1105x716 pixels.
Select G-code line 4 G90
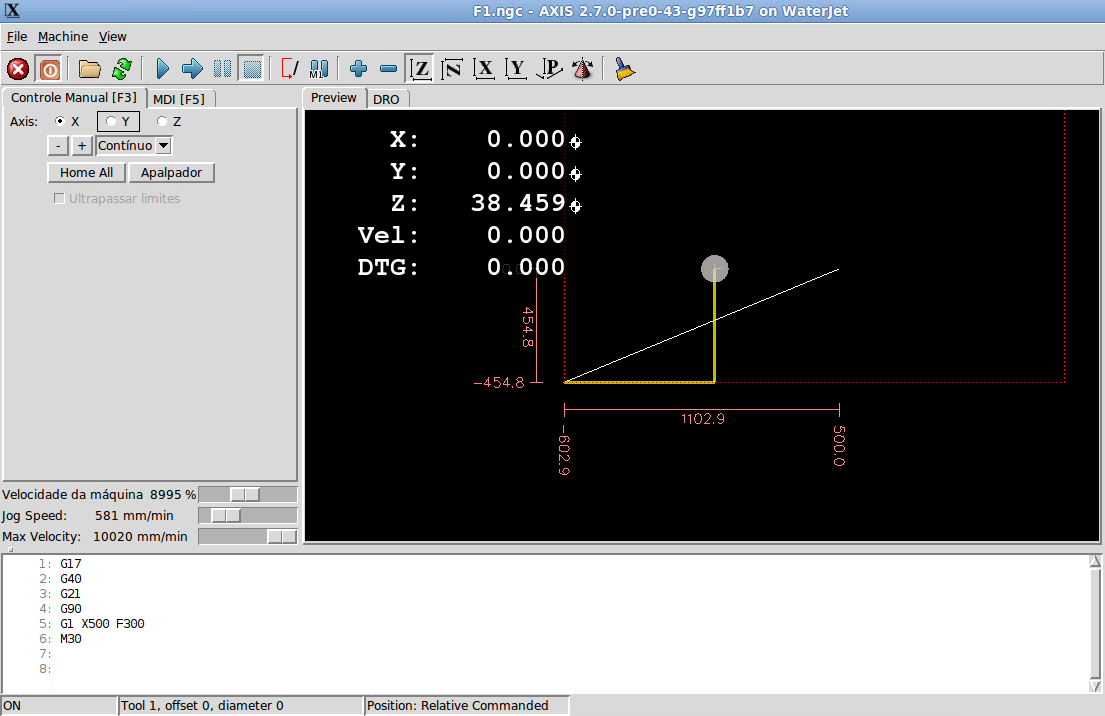(70, 609)
